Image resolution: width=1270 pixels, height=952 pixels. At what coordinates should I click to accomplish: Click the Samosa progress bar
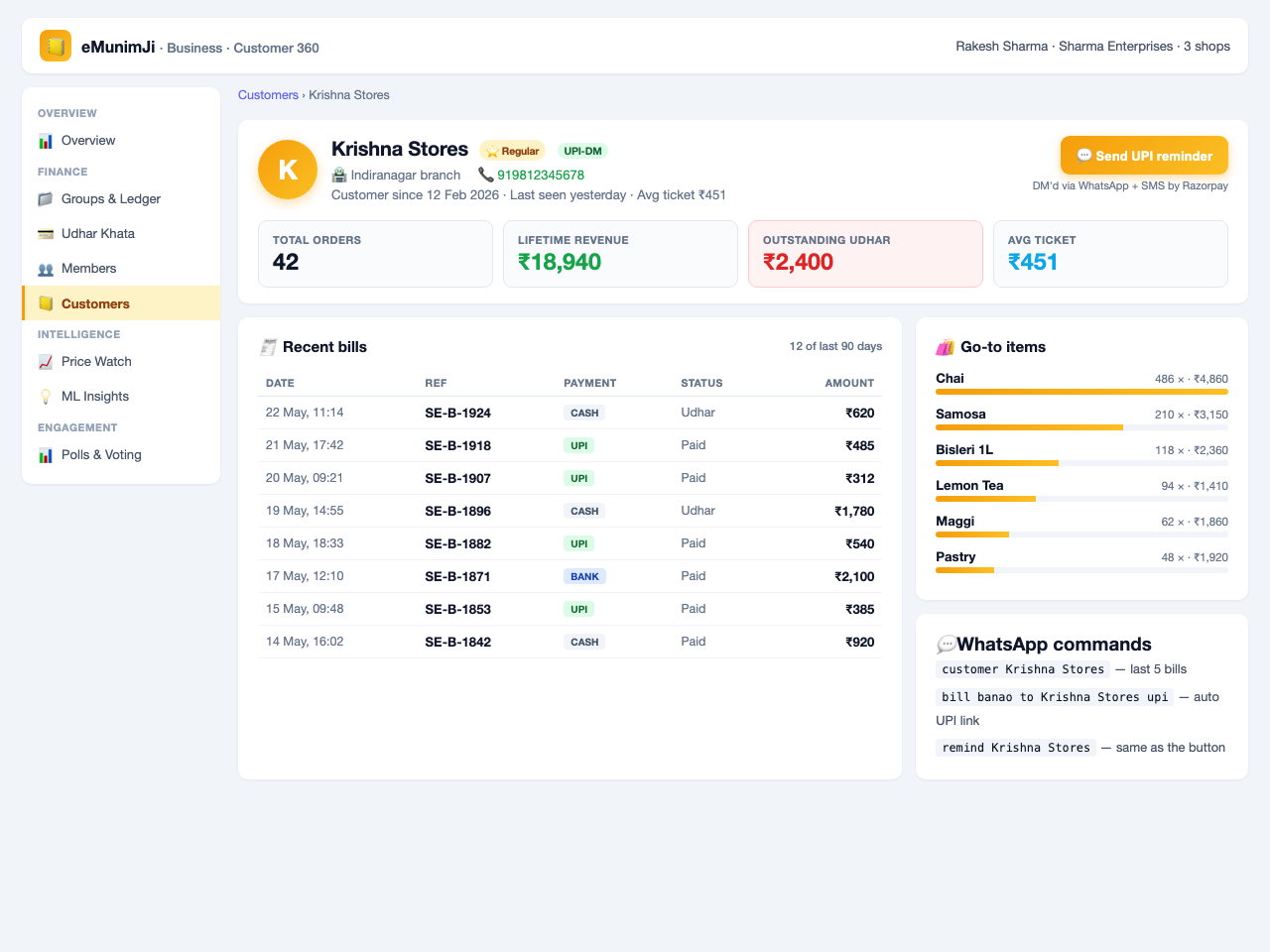coord(1081,427)
